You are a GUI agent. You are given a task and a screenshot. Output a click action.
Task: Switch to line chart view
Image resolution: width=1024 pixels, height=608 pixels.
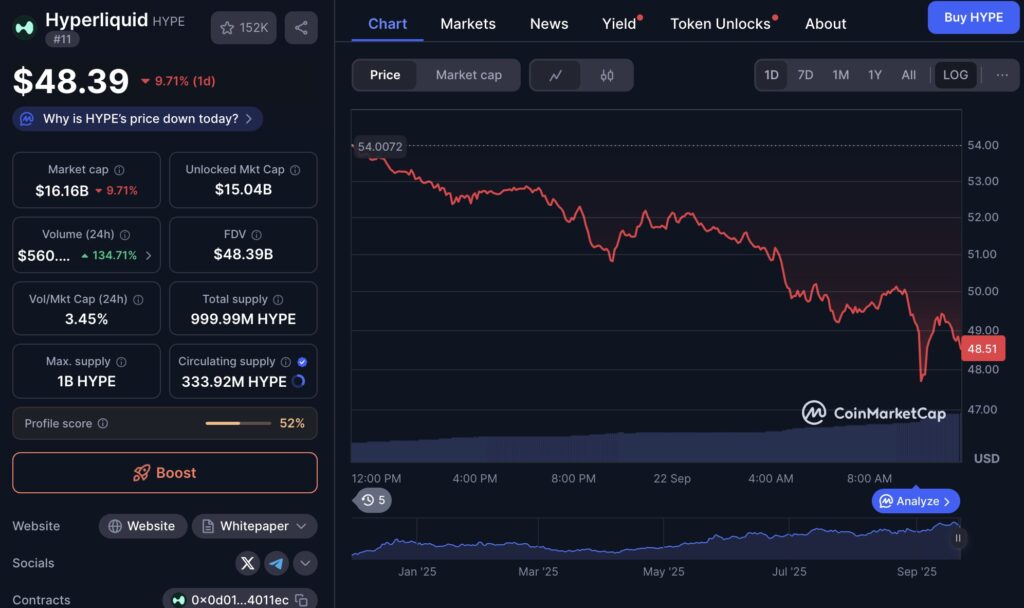[555, 75]
